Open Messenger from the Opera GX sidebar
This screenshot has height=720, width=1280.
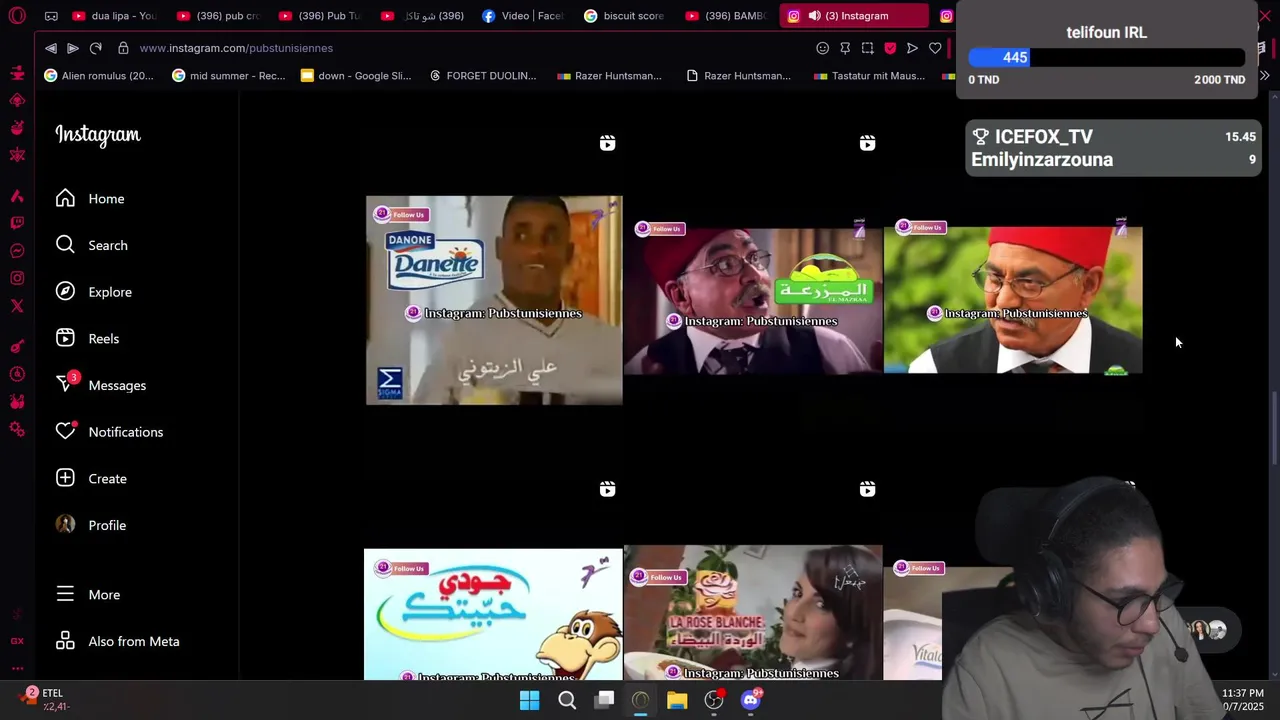(x=17, y=251)
